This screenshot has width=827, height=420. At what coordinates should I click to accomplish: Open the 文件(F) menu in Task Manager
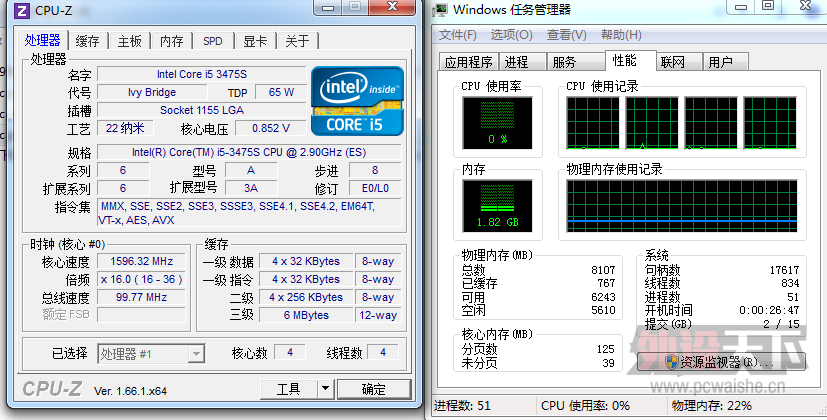(x=458, y=35)
